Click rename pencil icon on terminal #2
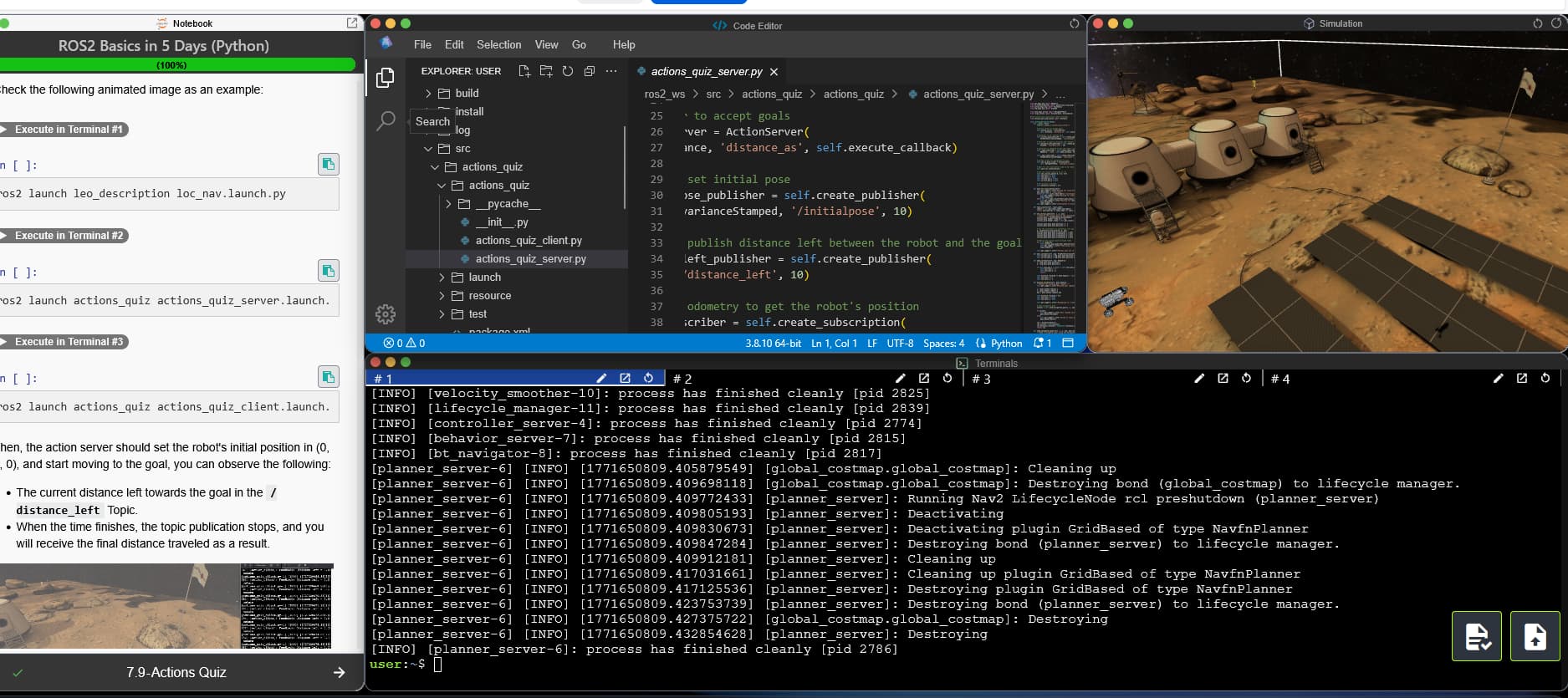This screenshot has width=1568, height=698. click(x=900, y=379)
